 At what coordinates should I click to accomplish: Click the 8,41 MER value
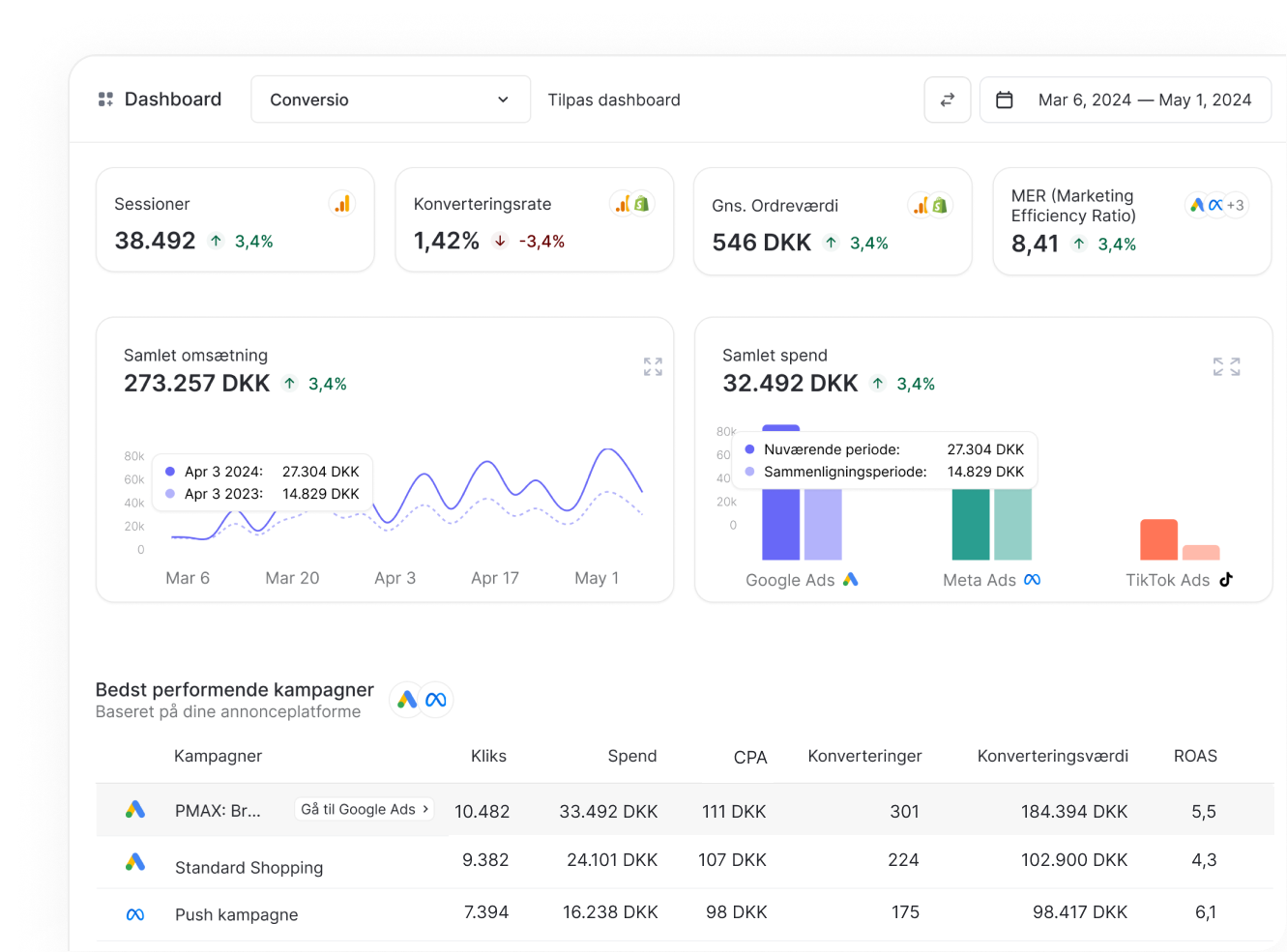click(x=1035, y=244)
